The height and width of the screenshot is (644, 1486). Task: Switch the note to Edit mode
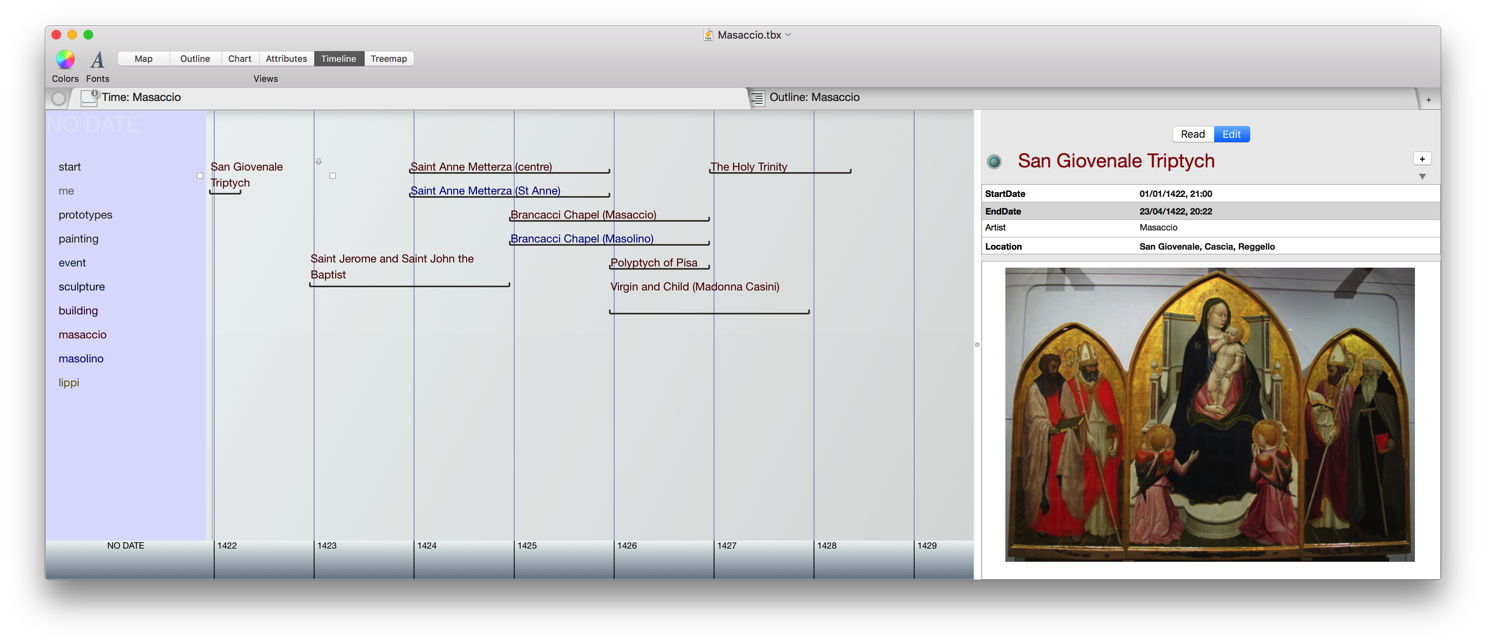[x=1231, y=134]
